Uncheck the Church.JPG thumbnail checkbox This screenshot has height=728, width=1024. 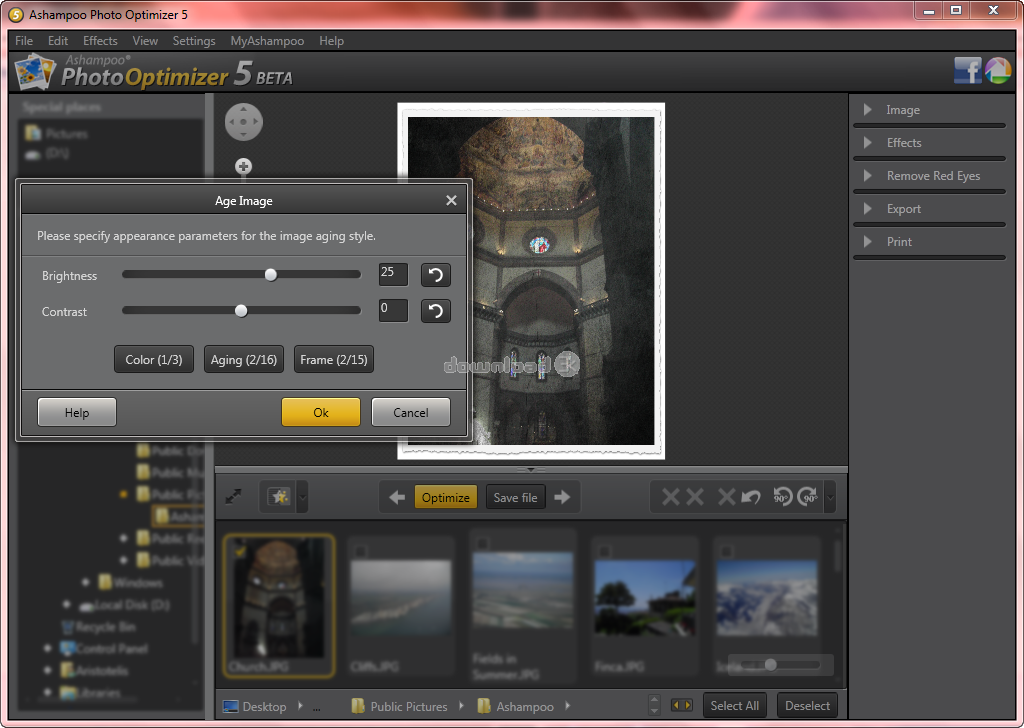point(240,552)
